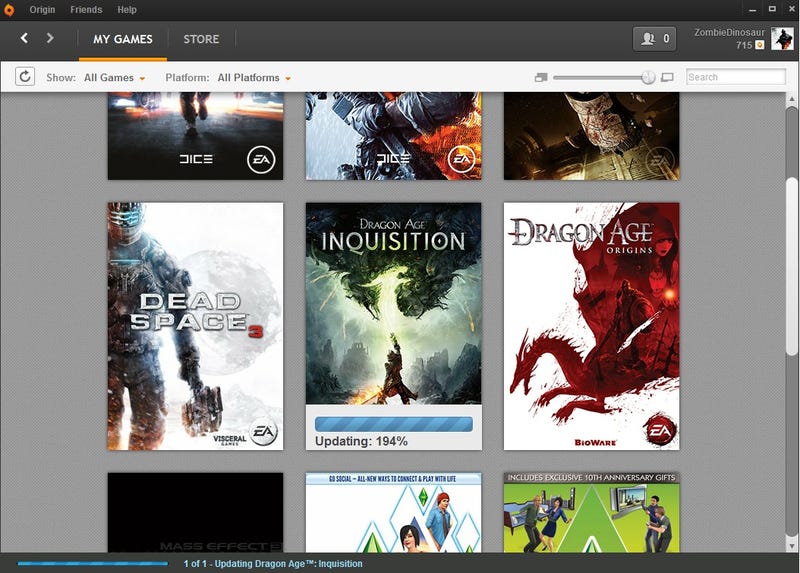The image size is (800, 573).
Task: Switch to small tile size icon
Action: click(x=541, y=78)
